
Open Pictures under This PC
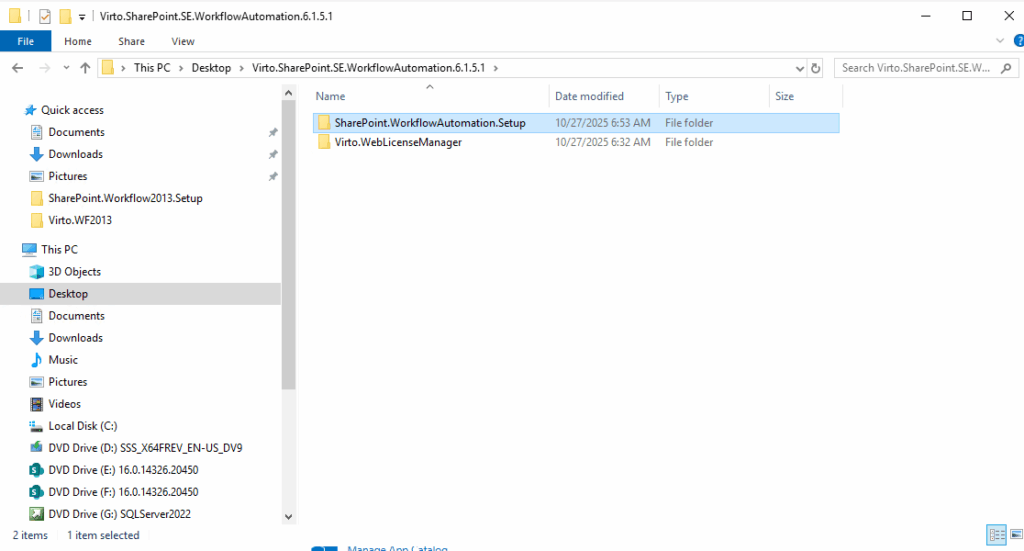tap(67, 382)
